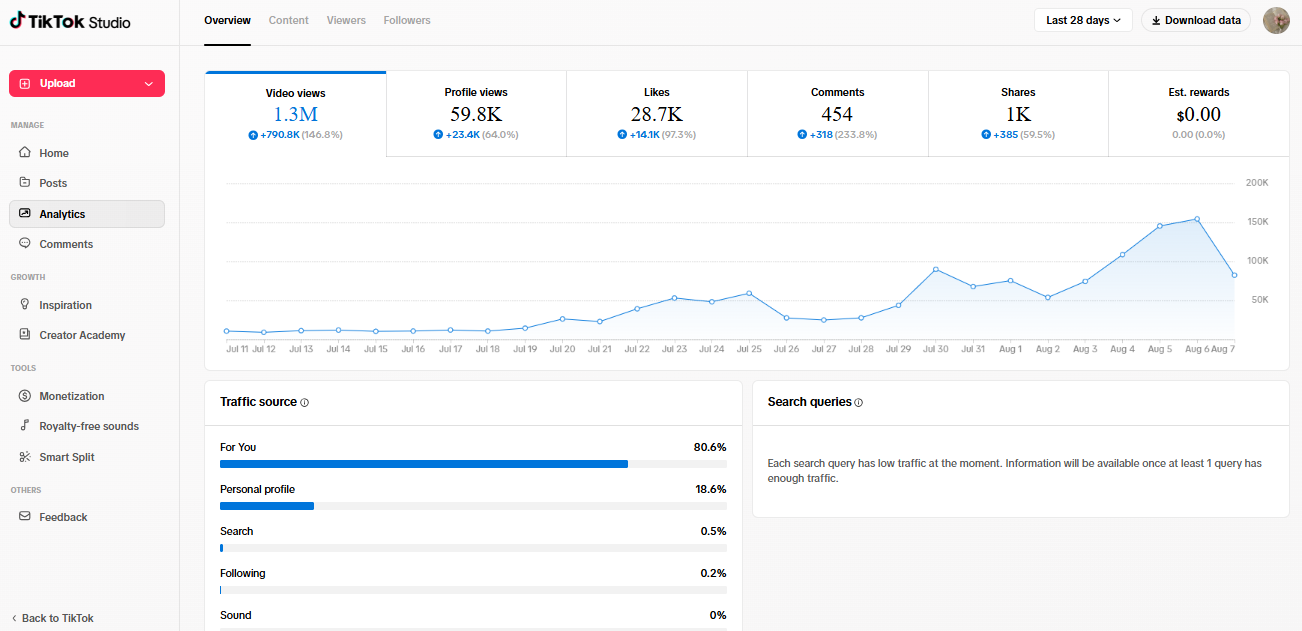Click the Traffic source info icon
The width and height of the screenshot is (1302, 631).
tap(305, 403)
